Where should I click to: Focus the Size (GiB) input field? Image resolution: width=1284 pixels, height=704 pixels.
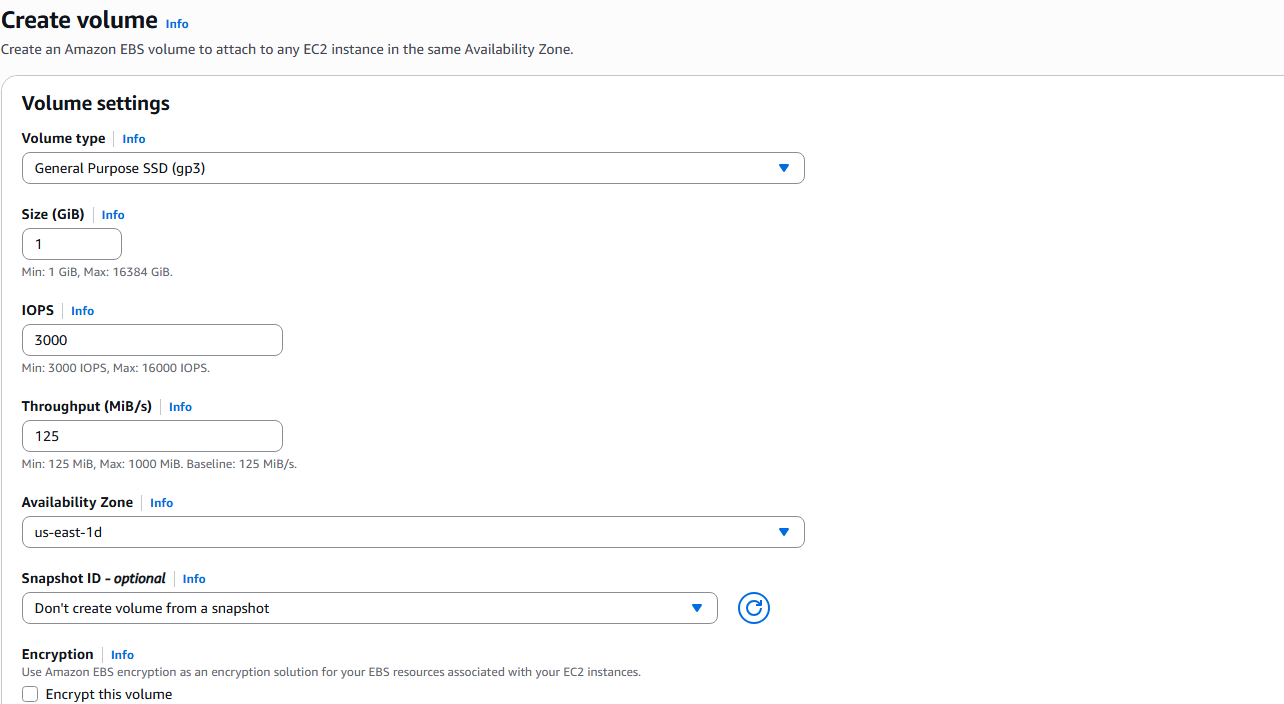click(x=72, y=244)
